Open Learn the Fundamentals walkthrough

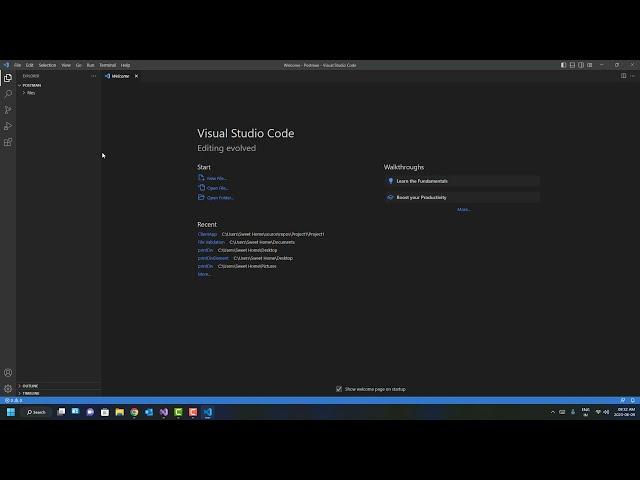click(x=462, y=181)
